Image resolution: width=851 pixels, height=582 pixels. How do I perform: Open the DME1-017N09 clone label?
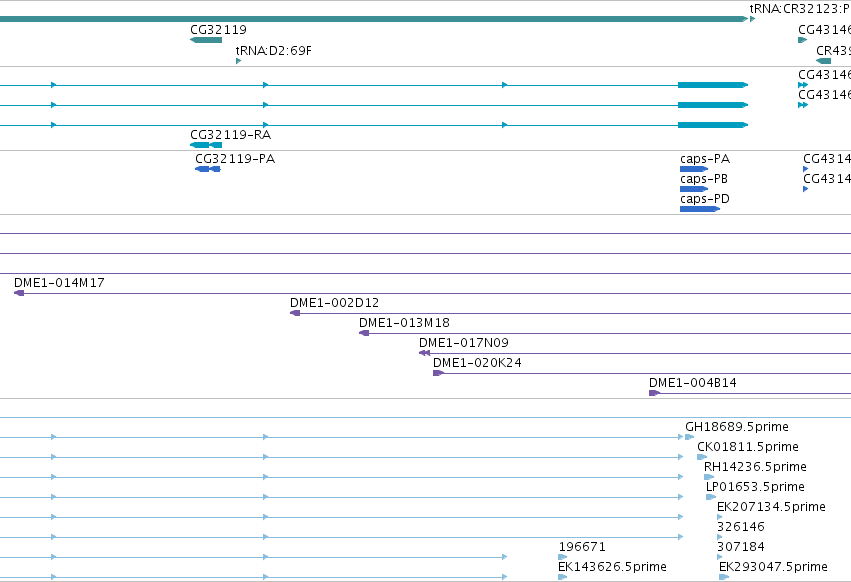pyautogui.click(x=463, y=343)
